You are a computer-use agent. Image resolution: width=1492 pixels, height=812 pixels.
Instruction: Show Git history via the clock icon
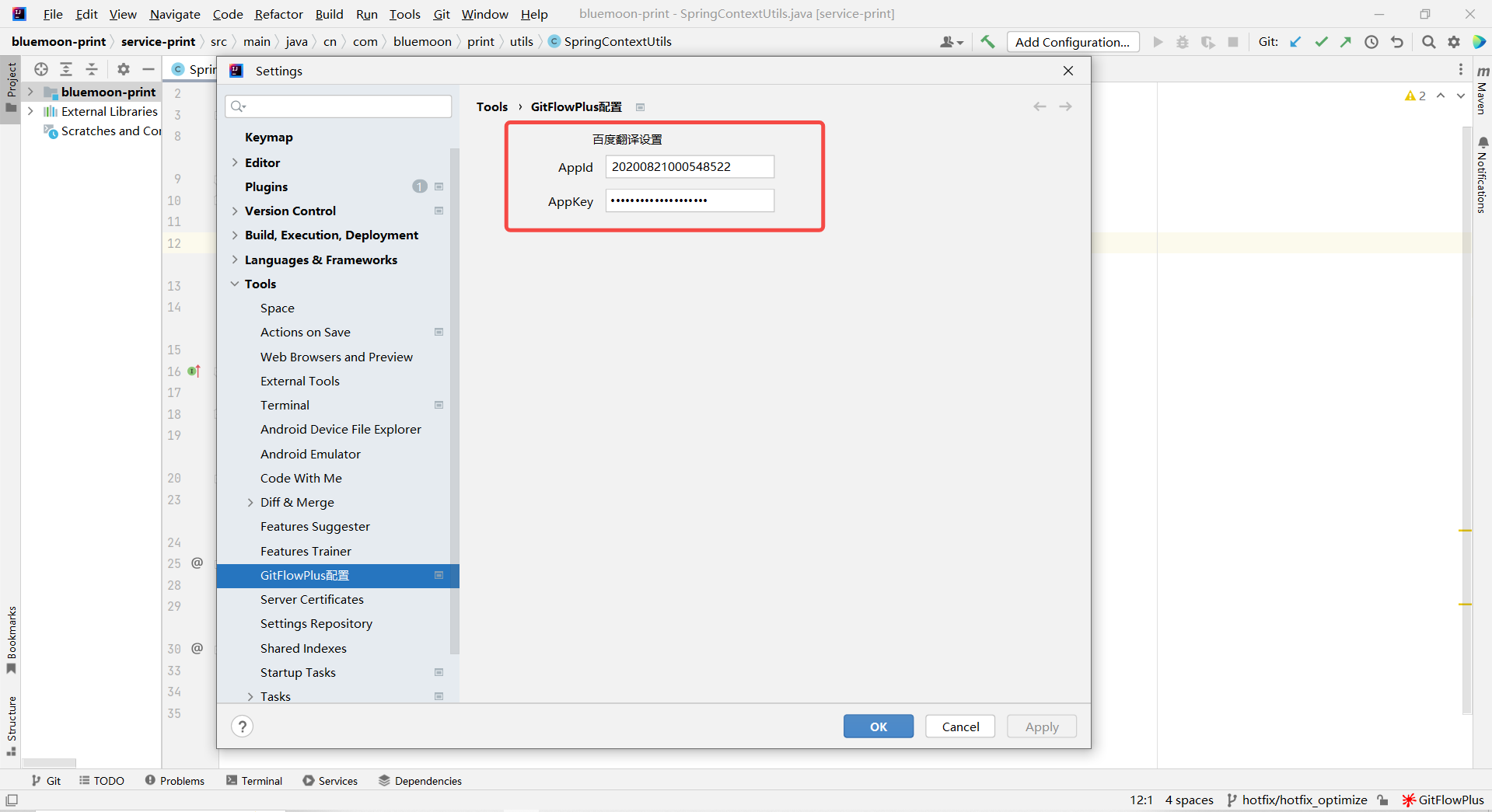point(1371,42)
